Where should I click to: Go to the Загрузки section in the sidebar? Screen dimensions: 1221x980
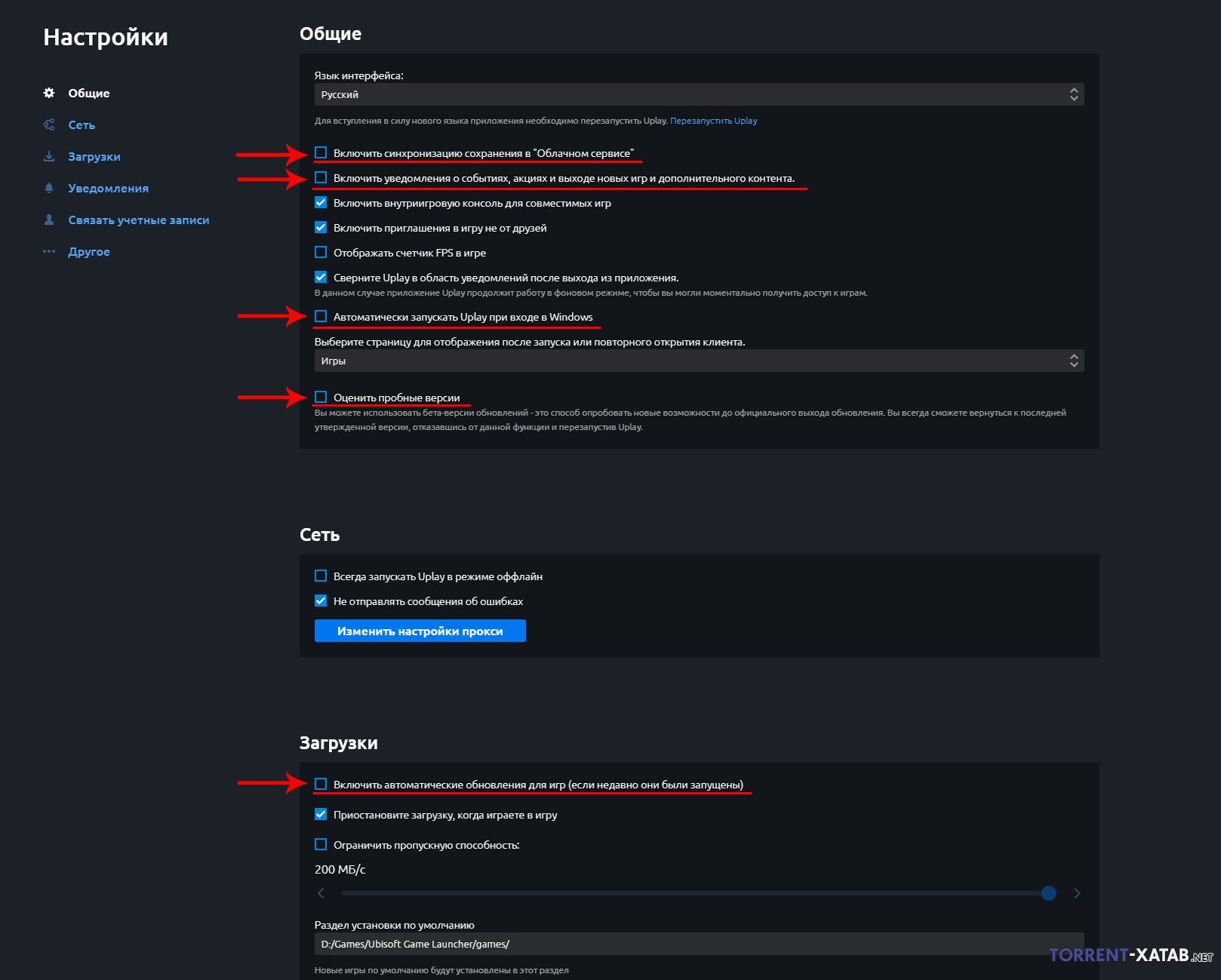[x=94, y=156]
